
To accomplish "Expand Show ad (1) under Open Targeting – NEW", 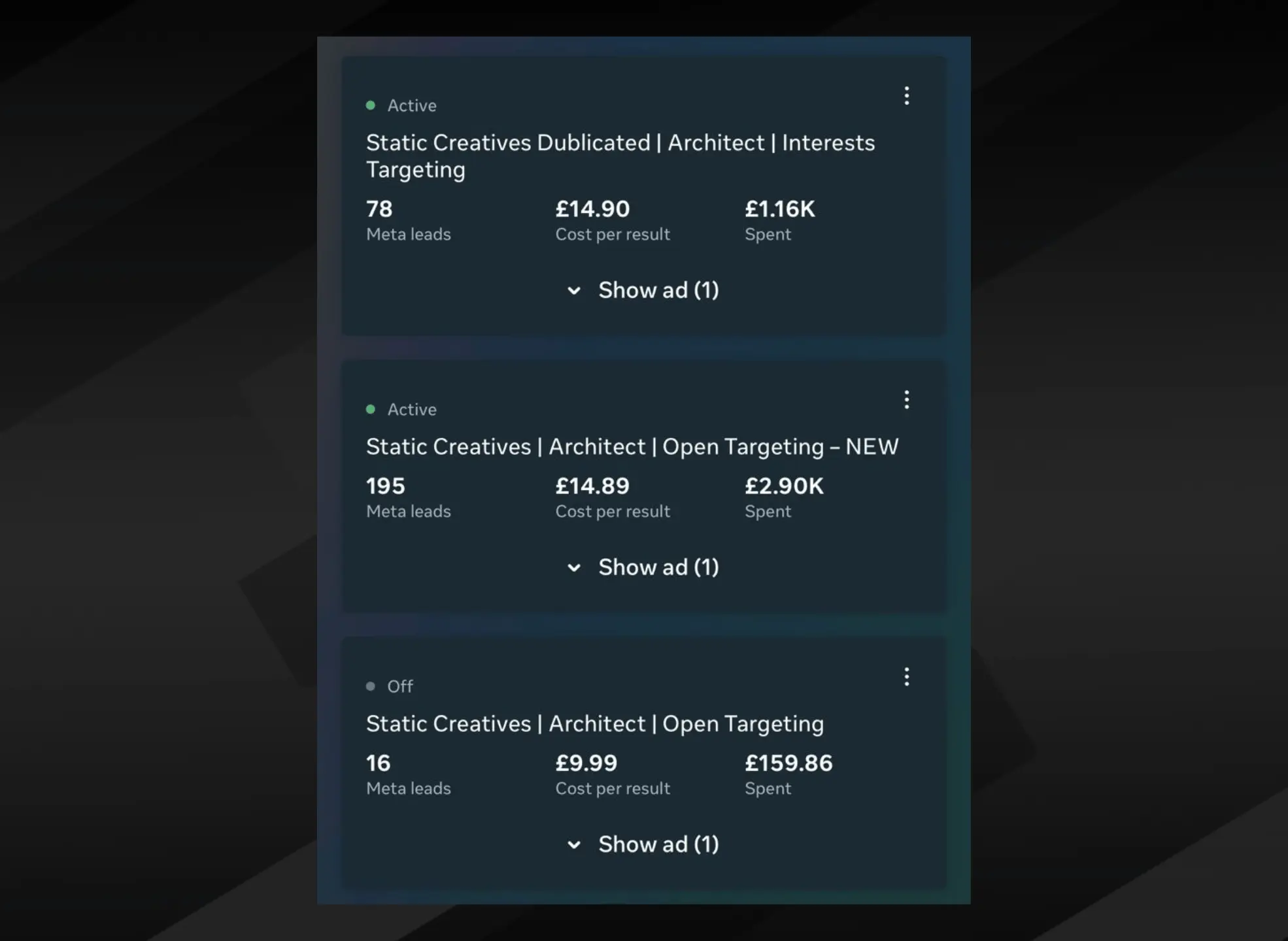I will [643, 567].
